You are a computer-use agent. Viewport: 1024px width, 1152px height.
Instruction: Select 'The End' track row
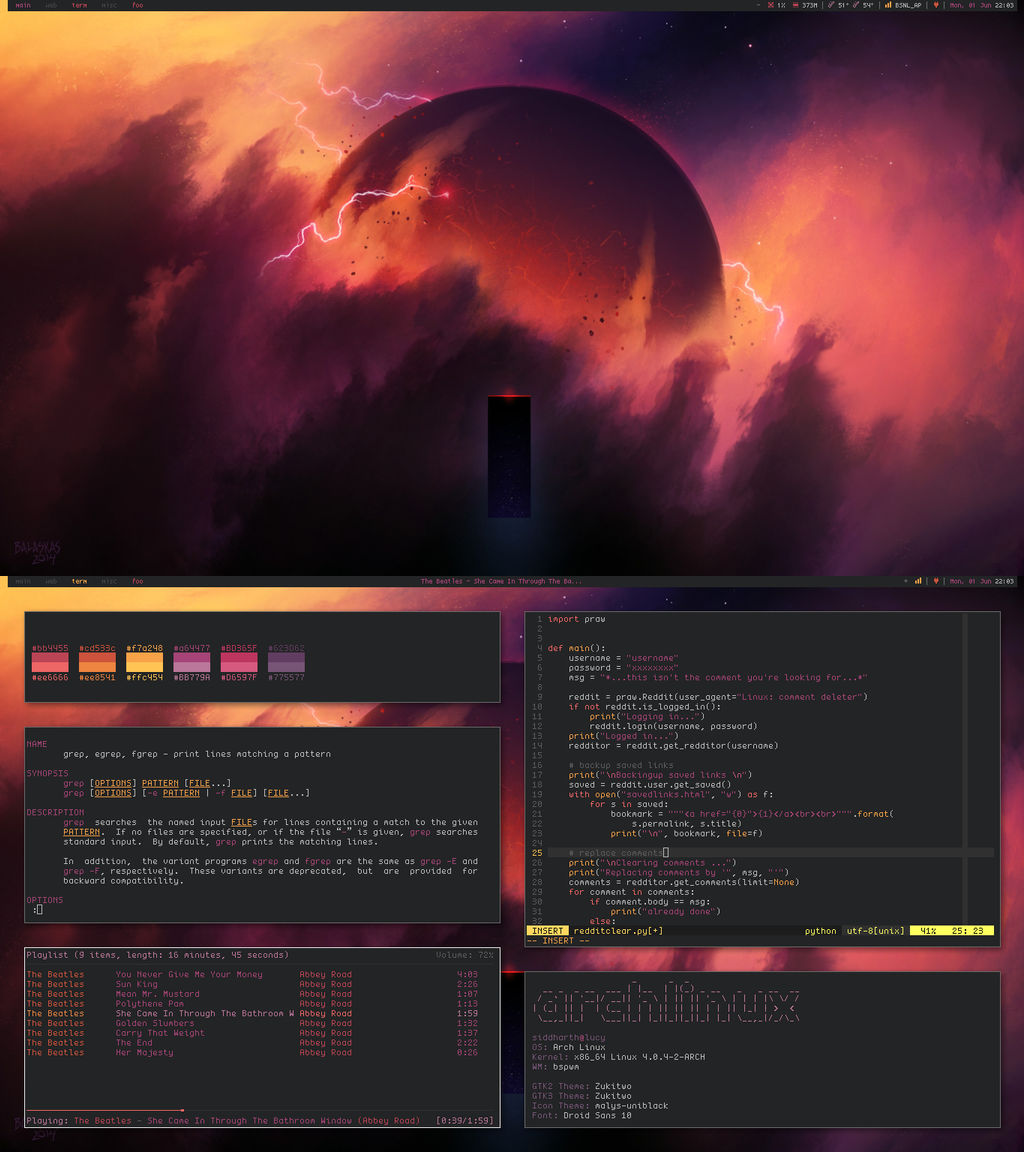tap(252, 1043)
